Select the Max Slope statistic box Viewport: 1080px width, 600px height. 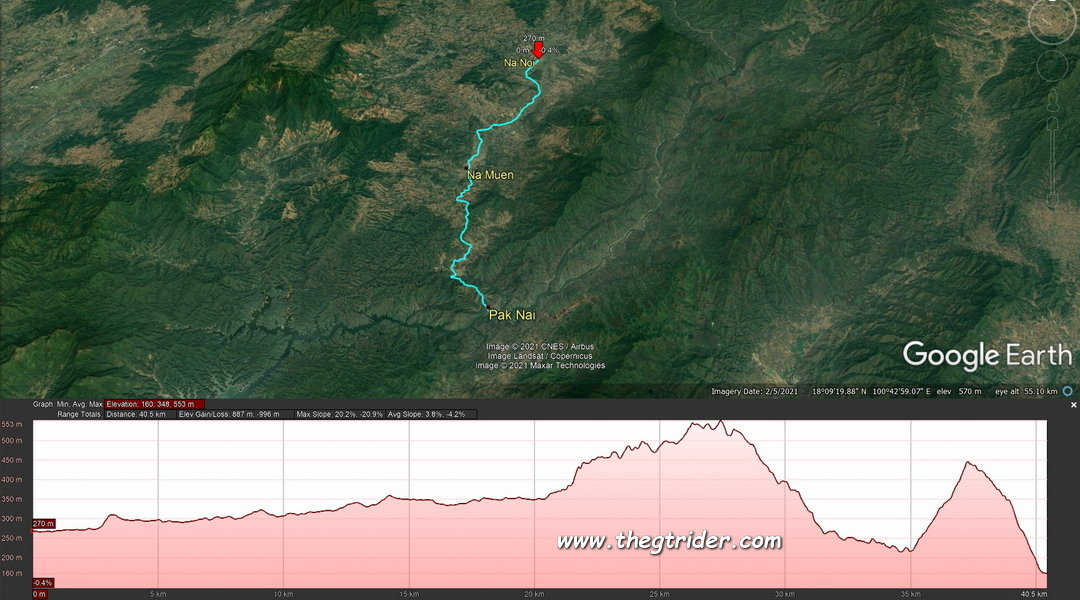pos(340,415)
